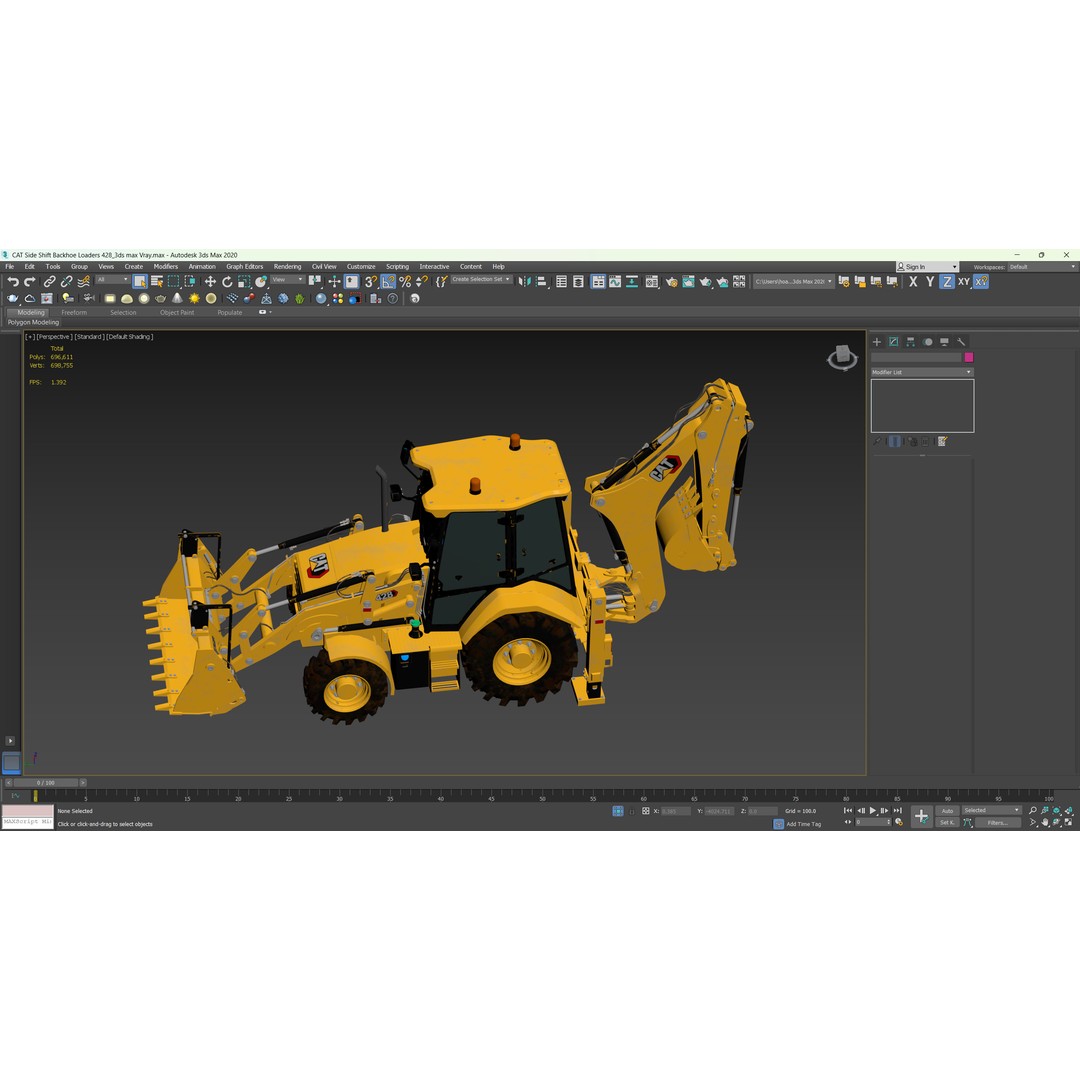The height and width of the screenshot is (1080, 1080).
Task: Click the cone primitive icon
Action: coord(177,298)
